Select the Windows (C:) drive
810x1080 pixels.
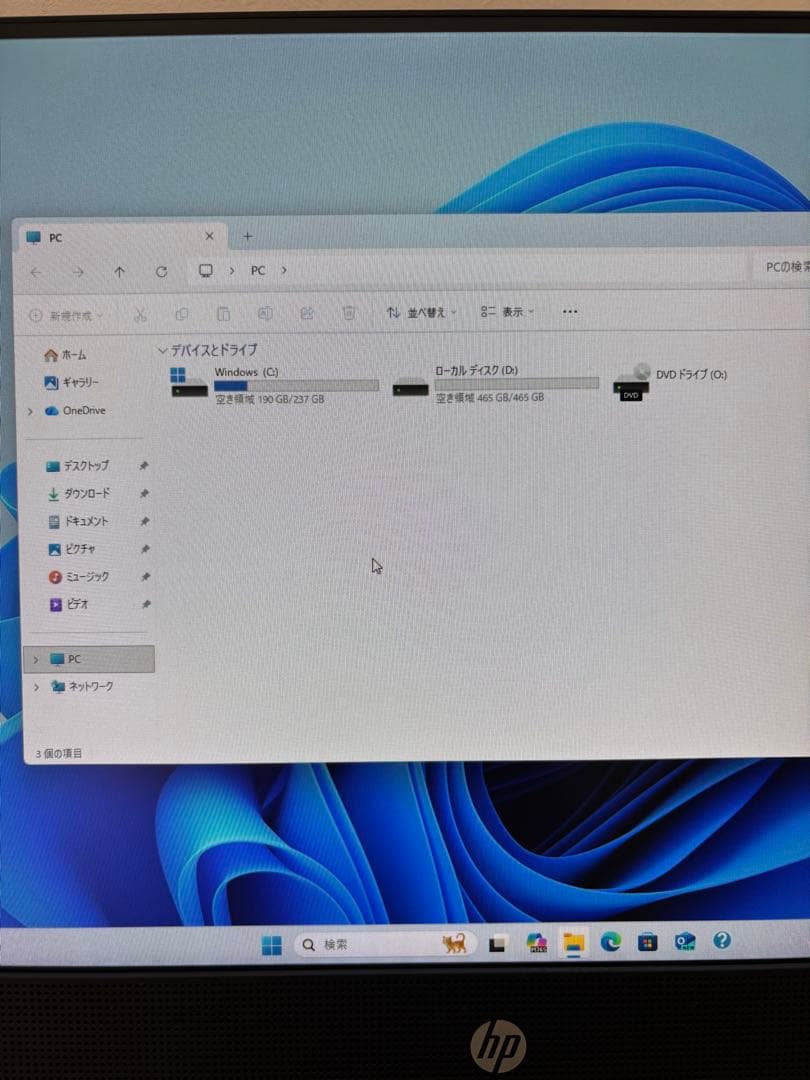(275, 384)
